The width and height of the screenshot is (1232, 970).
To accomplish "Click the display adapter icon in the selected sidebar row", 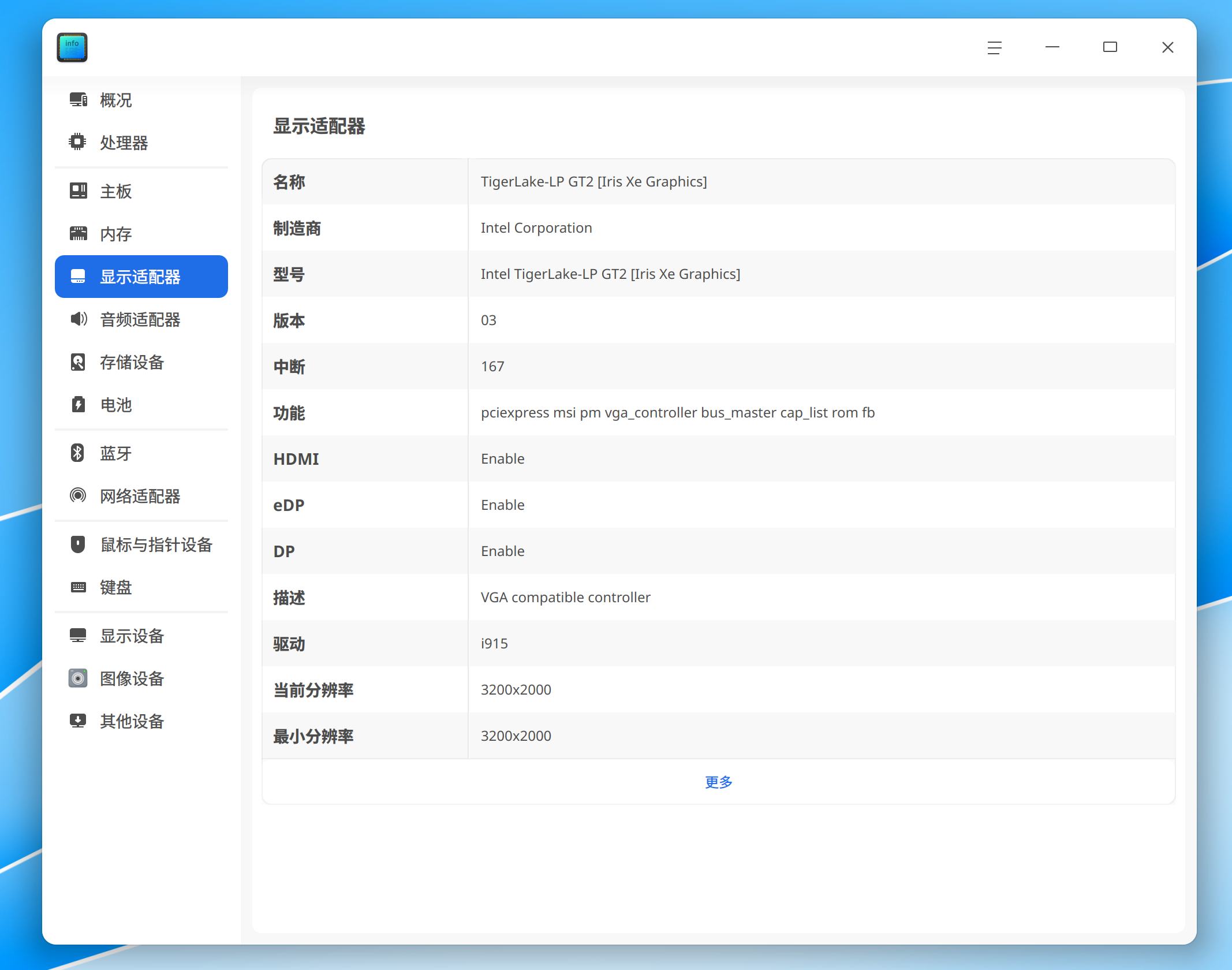I will pyautogui.click(x=78, y=276).
